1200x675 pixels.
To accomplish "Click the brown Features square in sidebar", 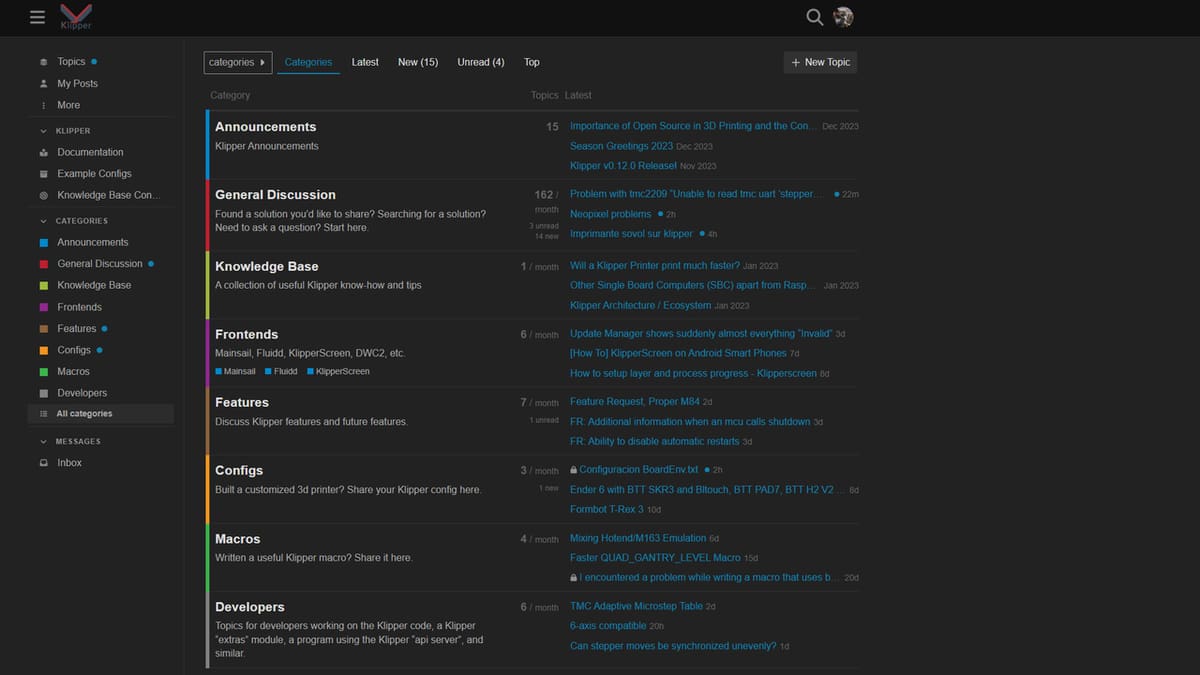I will pos(43,329).
